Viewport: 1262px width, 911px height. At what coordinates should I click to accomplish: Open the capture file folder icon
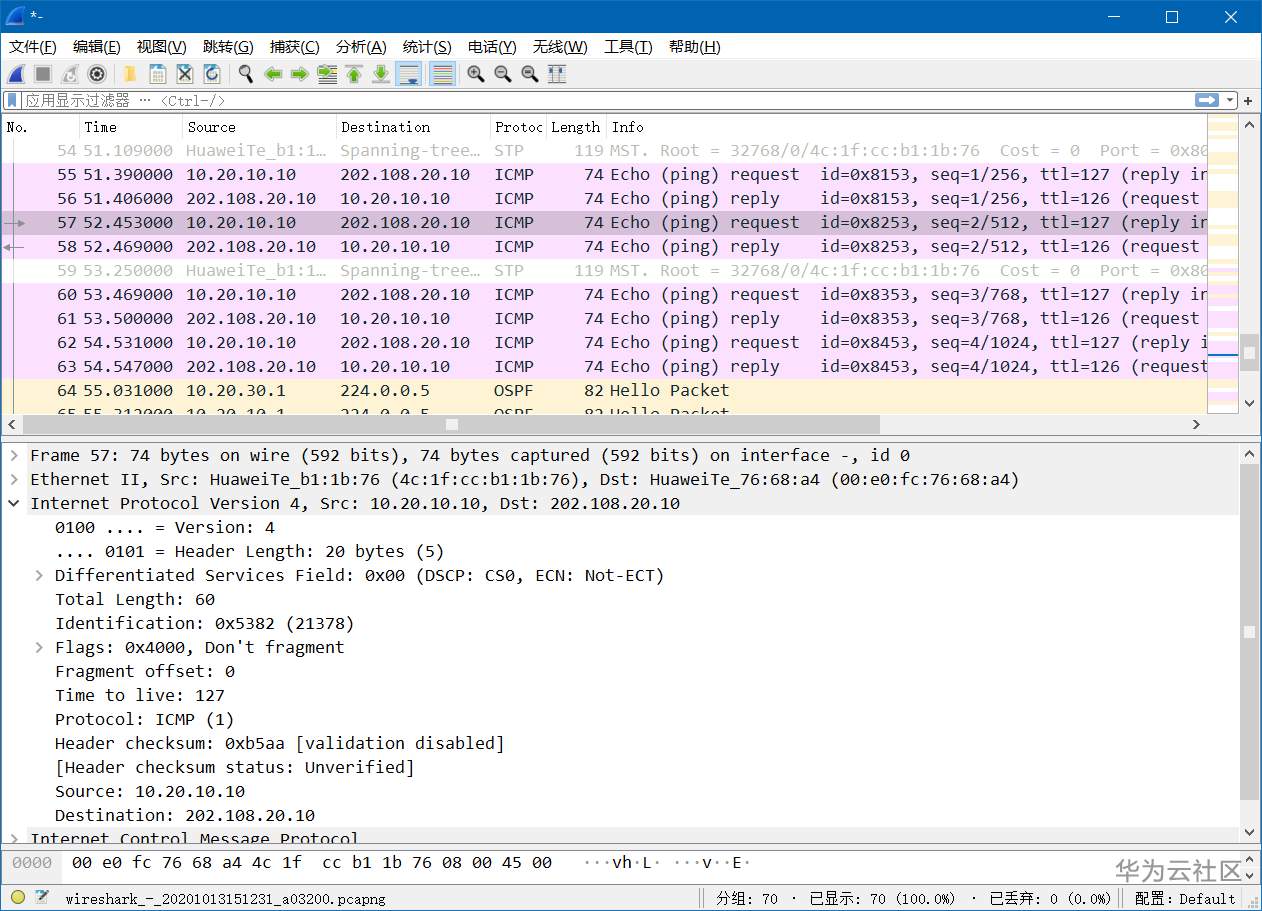[x=130, y=74]
